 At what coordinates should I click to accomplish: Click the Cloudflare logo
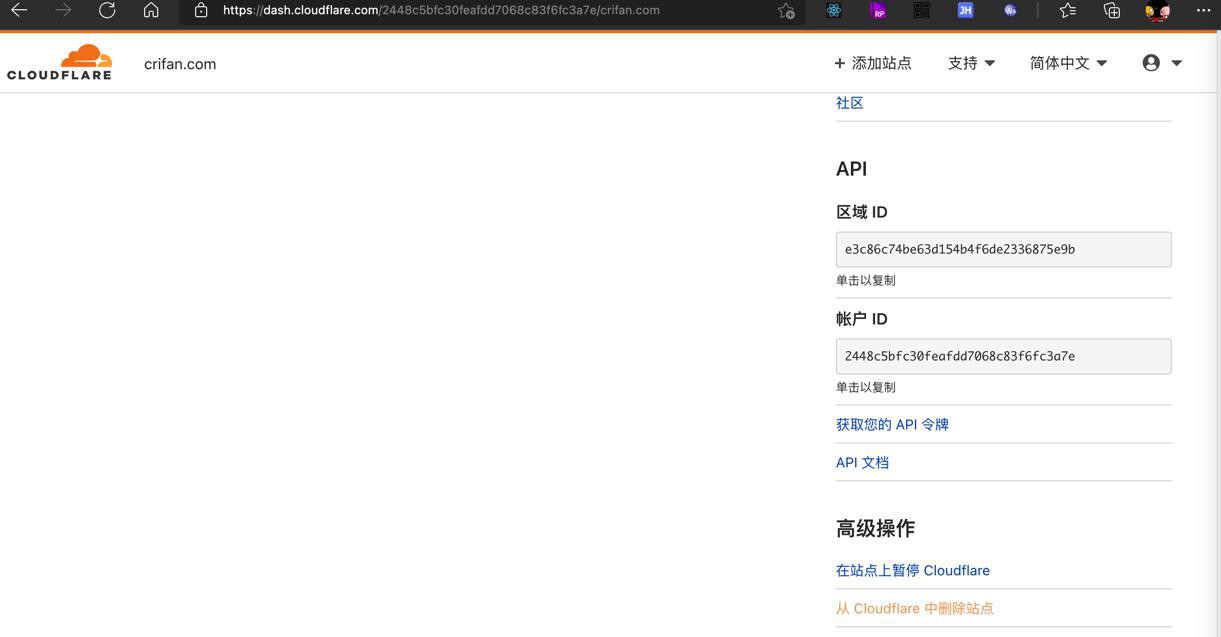59,62
